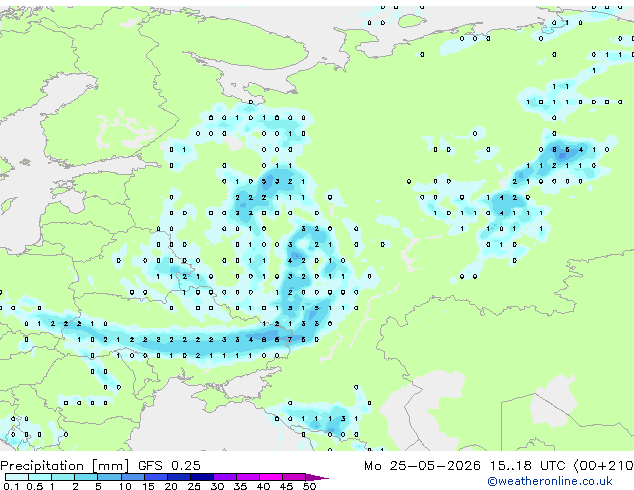This screenshot has height=490, width=634.
Task: Click the 35–40 mm legend swatch
Action: tap(247, 477)
